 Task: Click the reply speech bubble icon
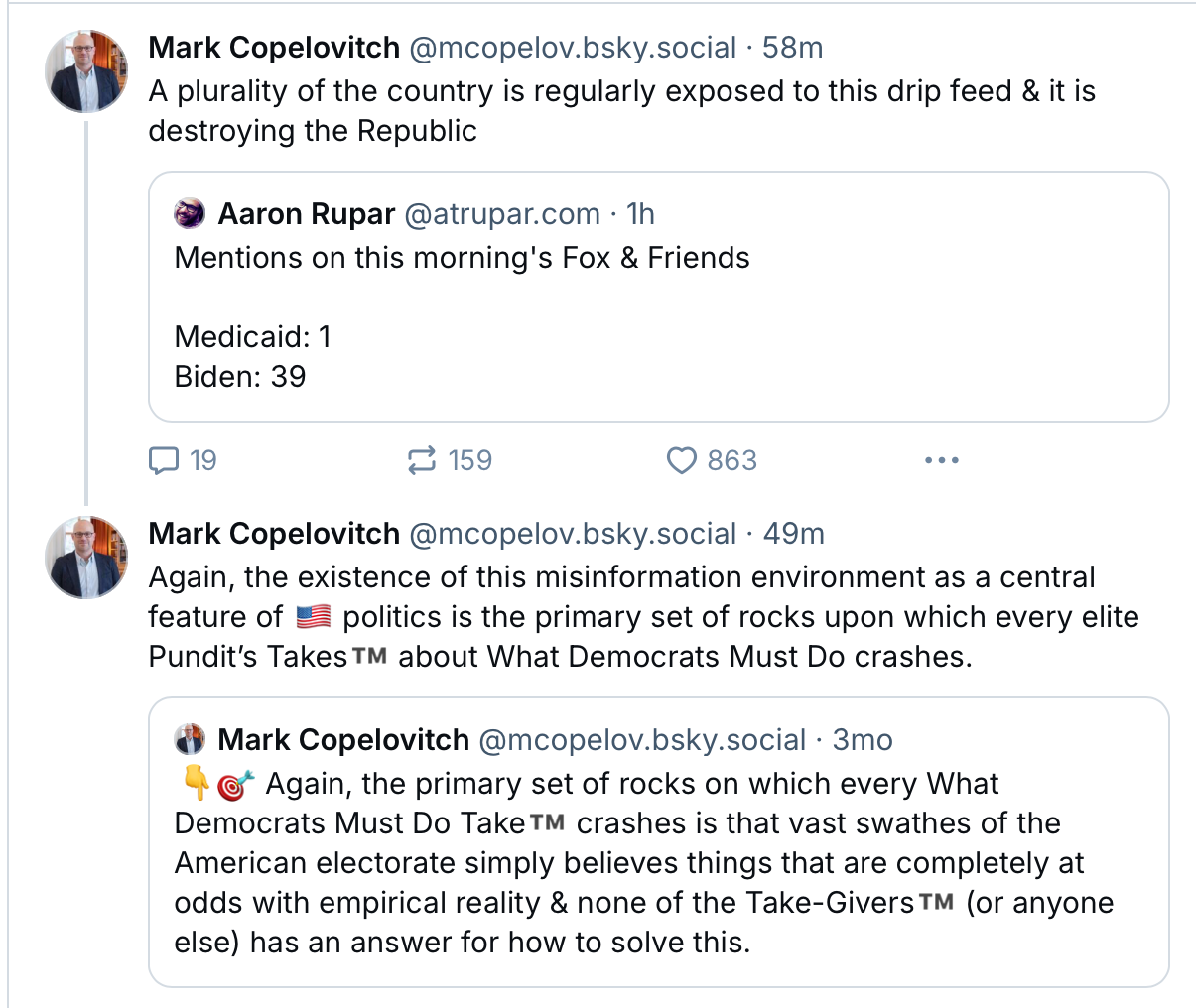click(164, 460)
